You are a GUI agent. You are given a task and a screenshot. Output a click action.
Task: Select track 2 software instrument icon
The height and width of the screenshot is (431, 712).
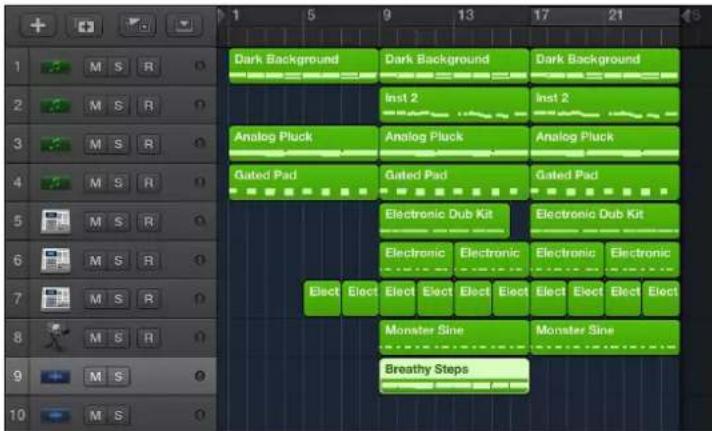click(55, 106)
